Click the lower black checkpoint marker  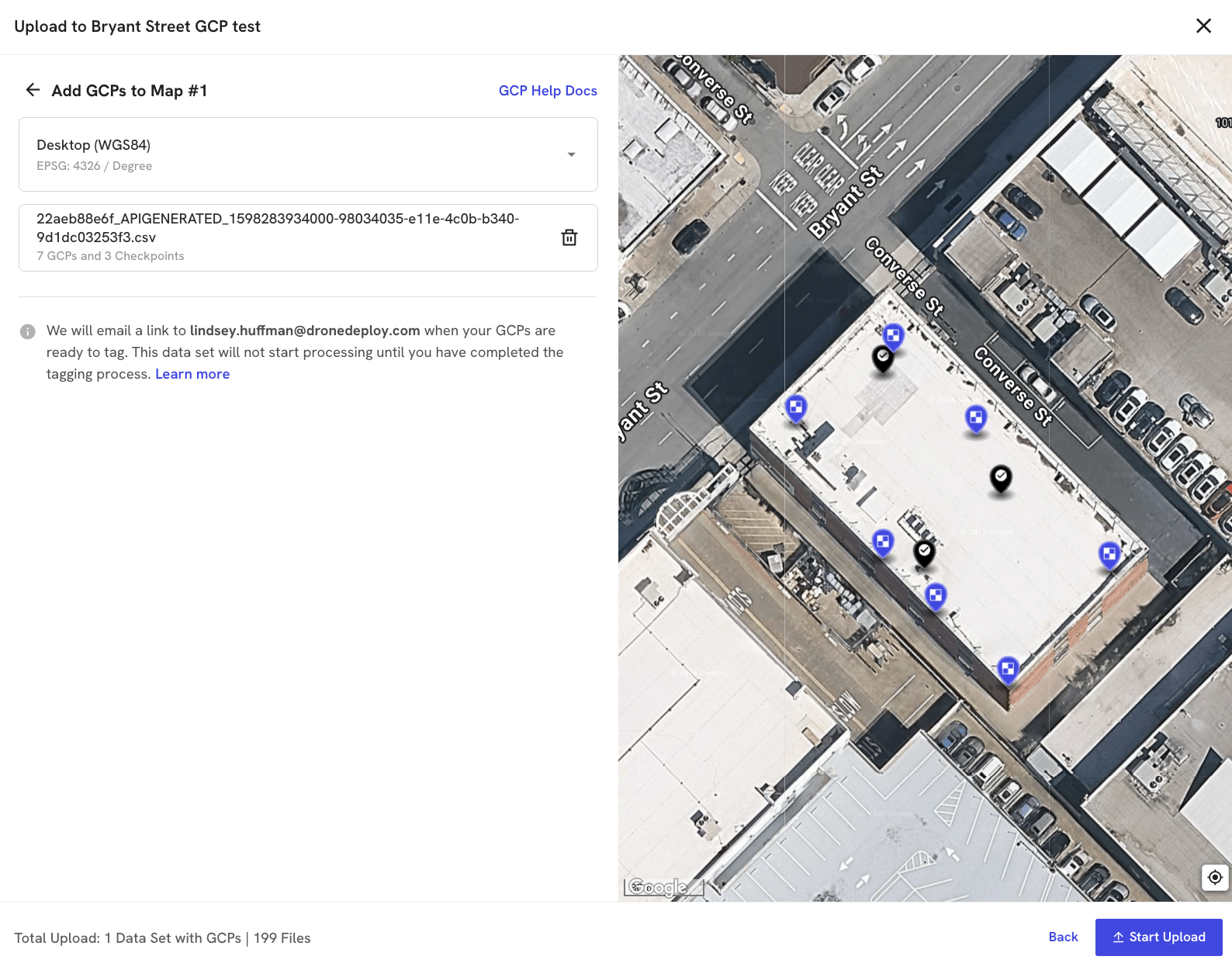(x=923, y=552)
